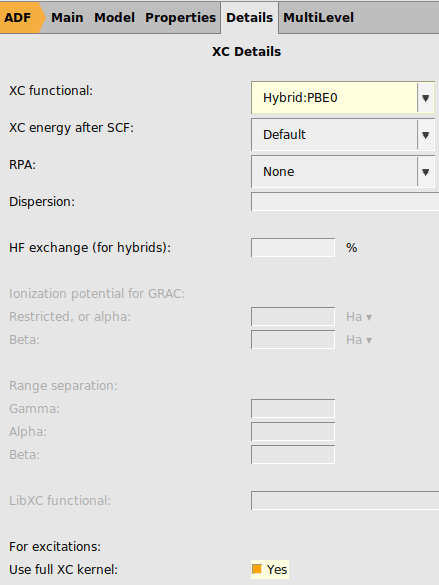
Task: Switch to the Model tab
Action: [x=114, y=18]
